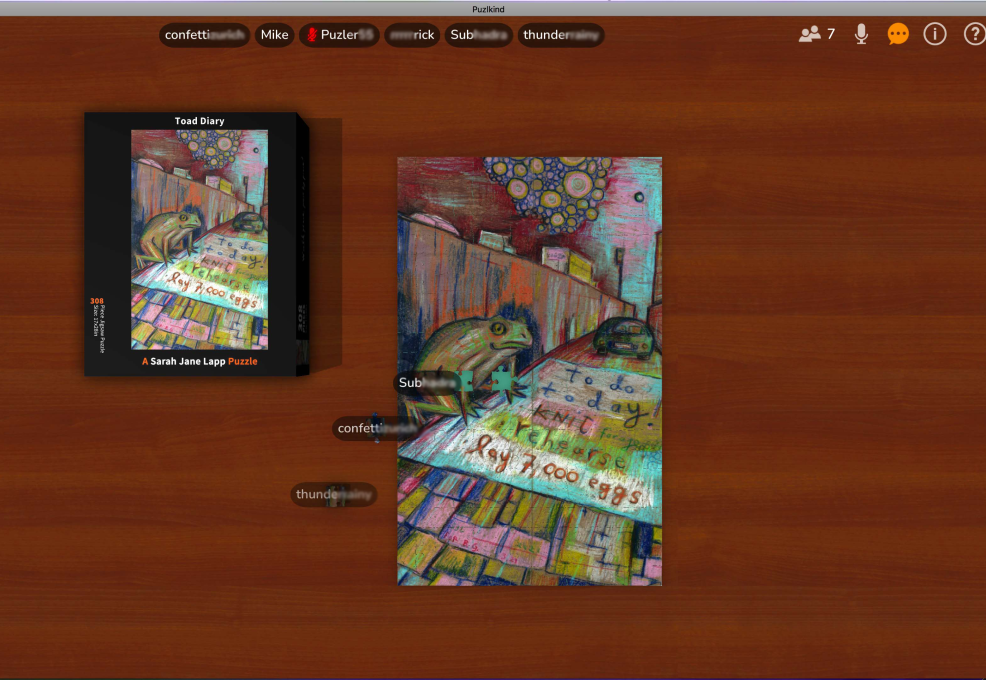
Task: Open the orange chat bubble icon
Action: coord(898,34)
